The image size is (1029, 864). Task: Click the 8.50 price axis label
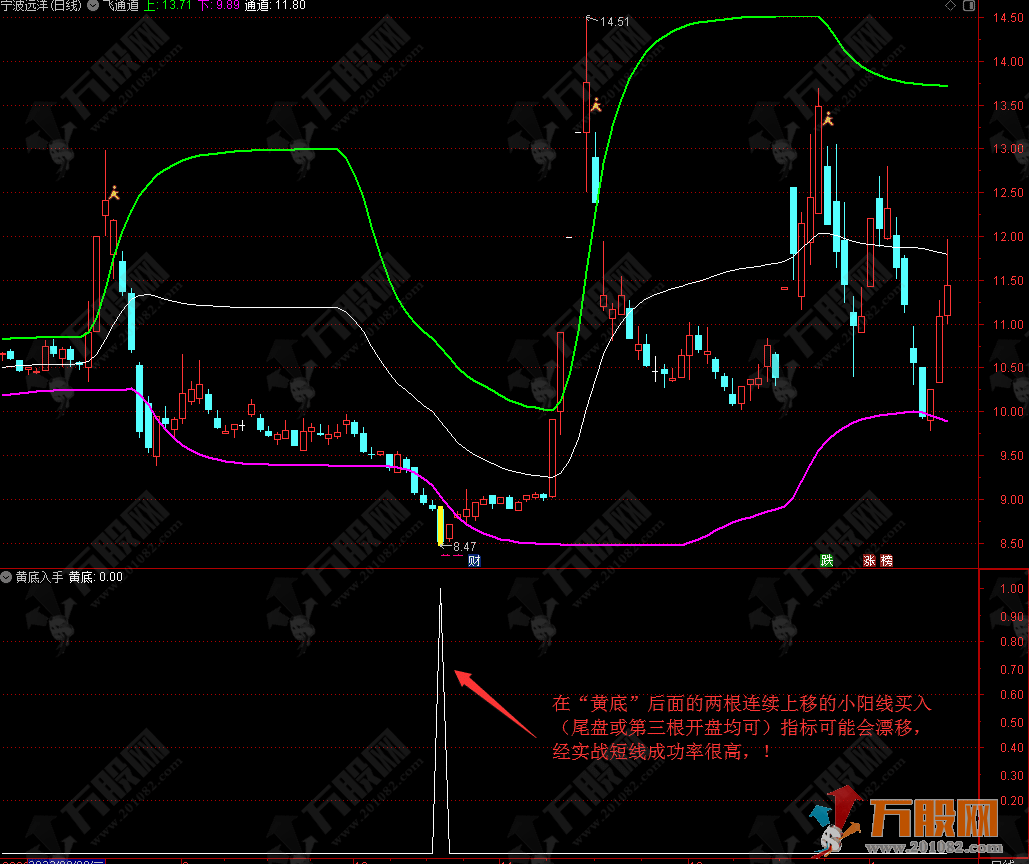pos(1011,543)
